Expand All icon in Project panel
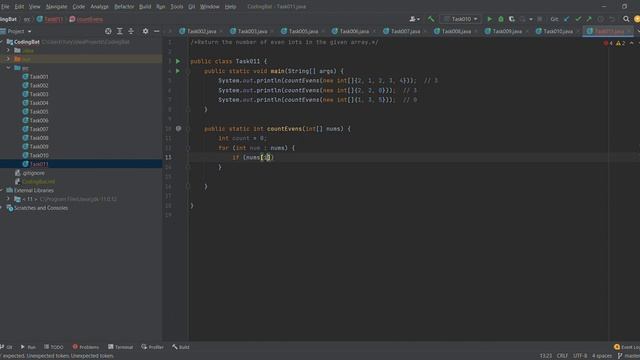 (120, 31)
